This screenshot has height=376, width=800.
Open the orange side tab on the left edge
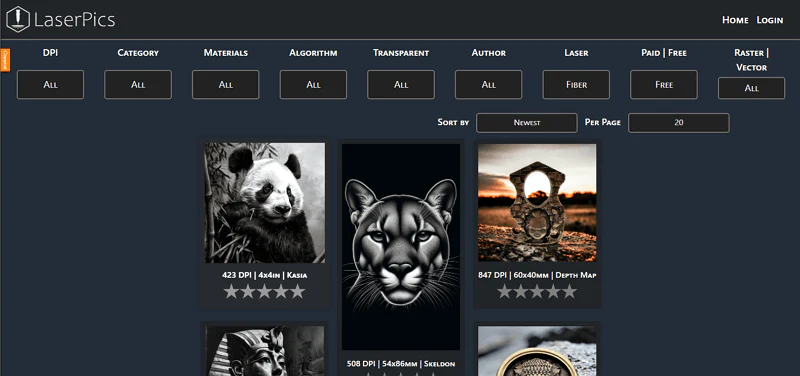(5, 60)
